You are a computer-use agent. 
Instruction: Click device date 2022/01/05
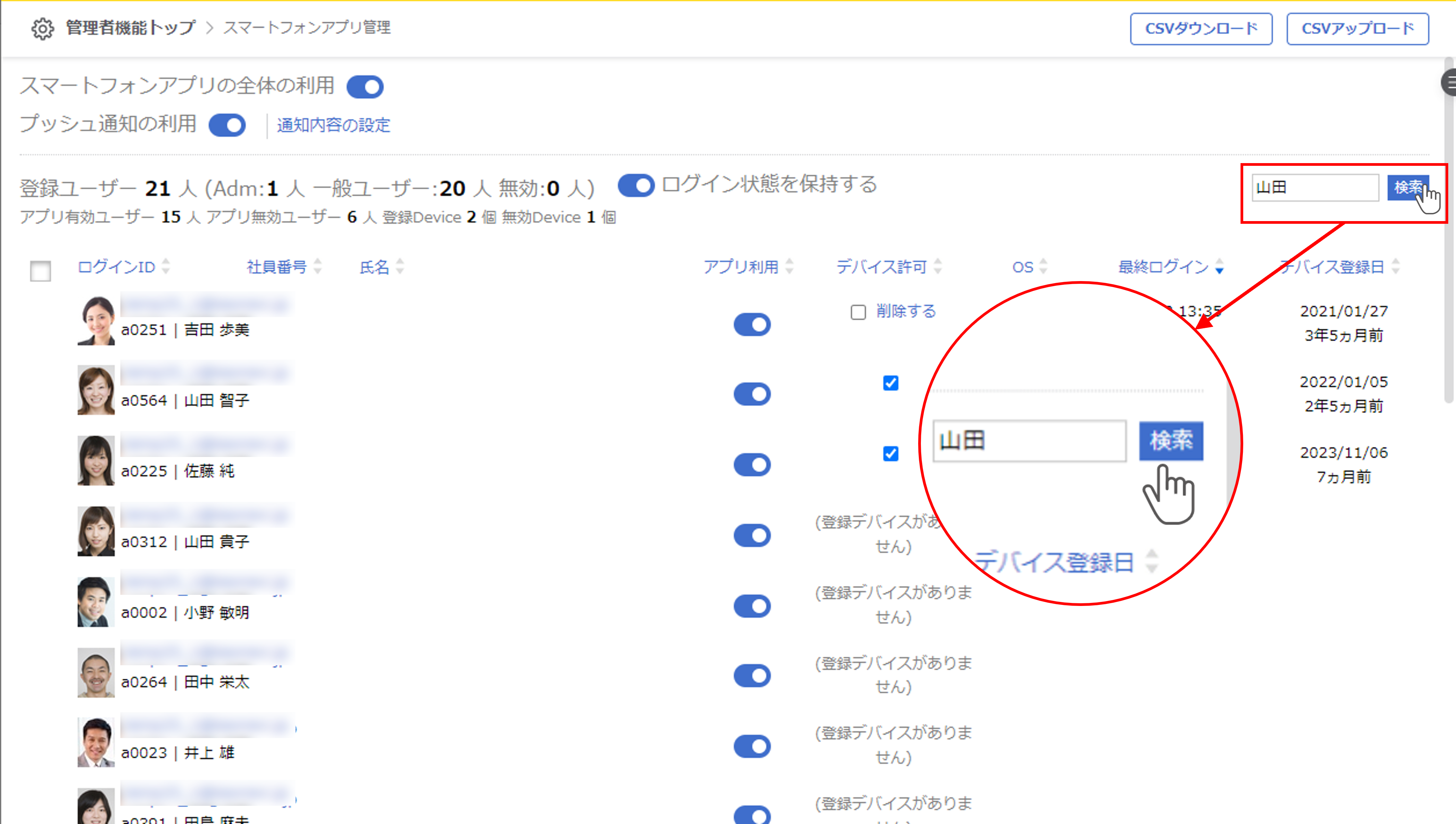(1344, 382)
